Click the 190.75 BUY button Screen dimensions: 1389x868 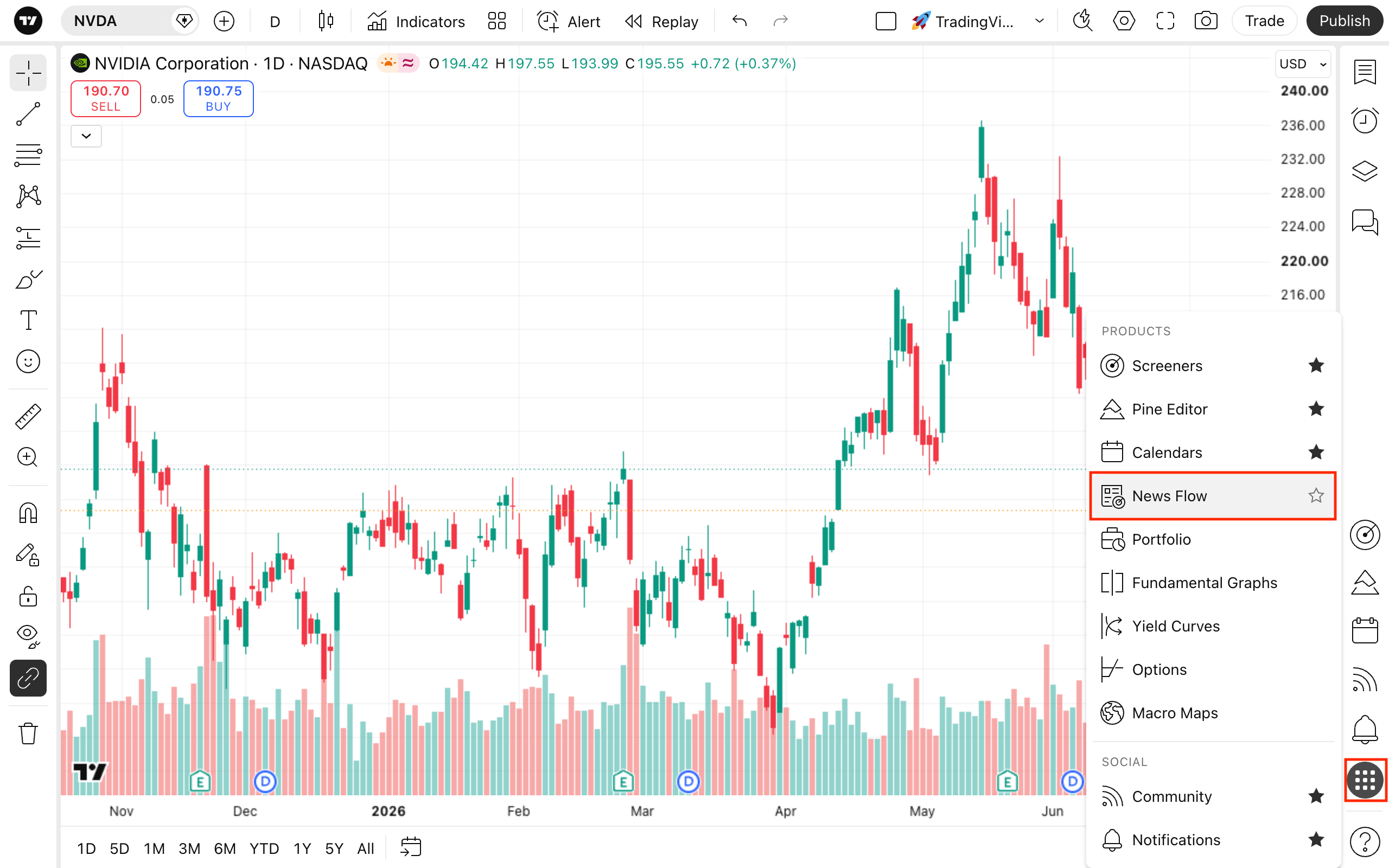pyautogui.click(x=218, y=99)
